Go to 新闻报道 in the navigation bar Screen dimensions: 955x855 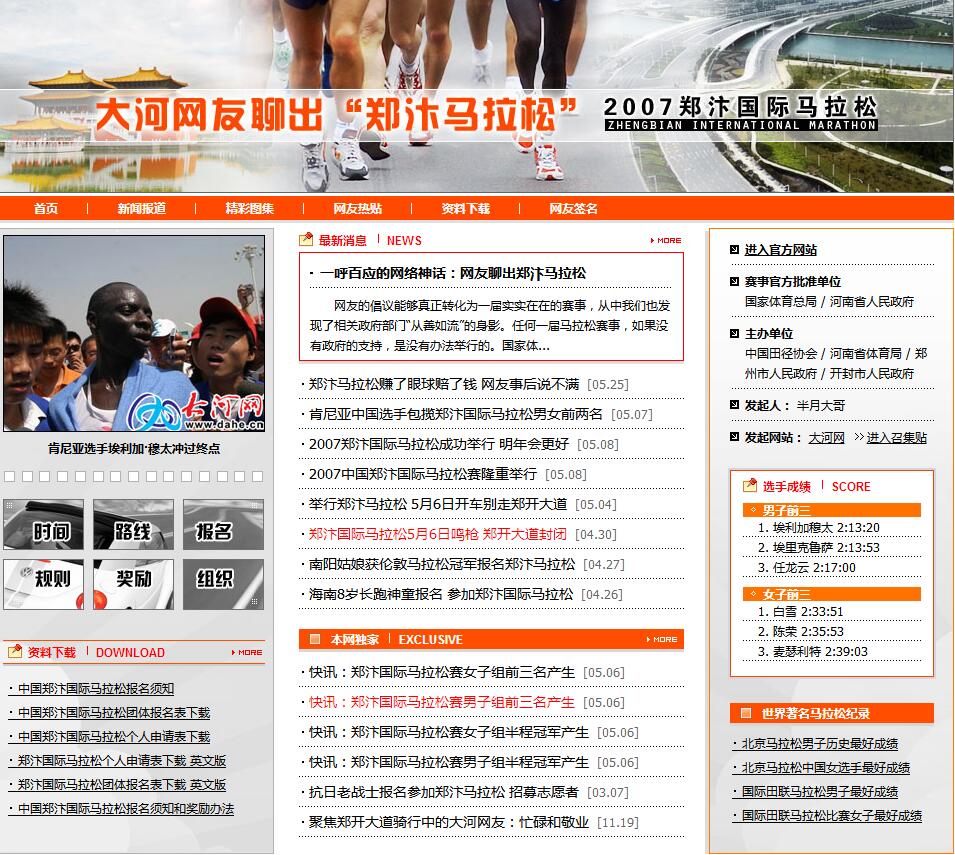tap(141, 209)
